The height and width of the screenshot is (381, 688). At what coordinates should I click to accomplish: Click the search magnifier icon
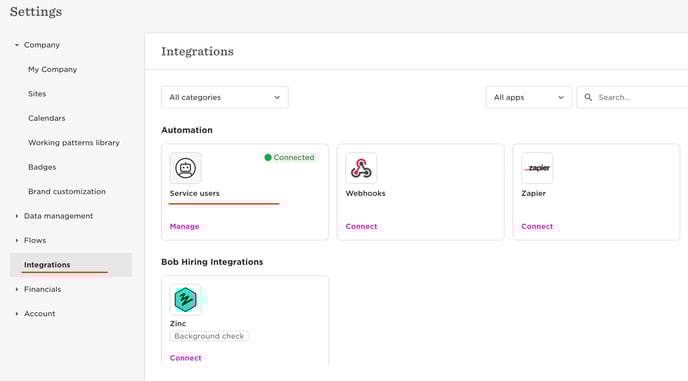pos(588,97)
